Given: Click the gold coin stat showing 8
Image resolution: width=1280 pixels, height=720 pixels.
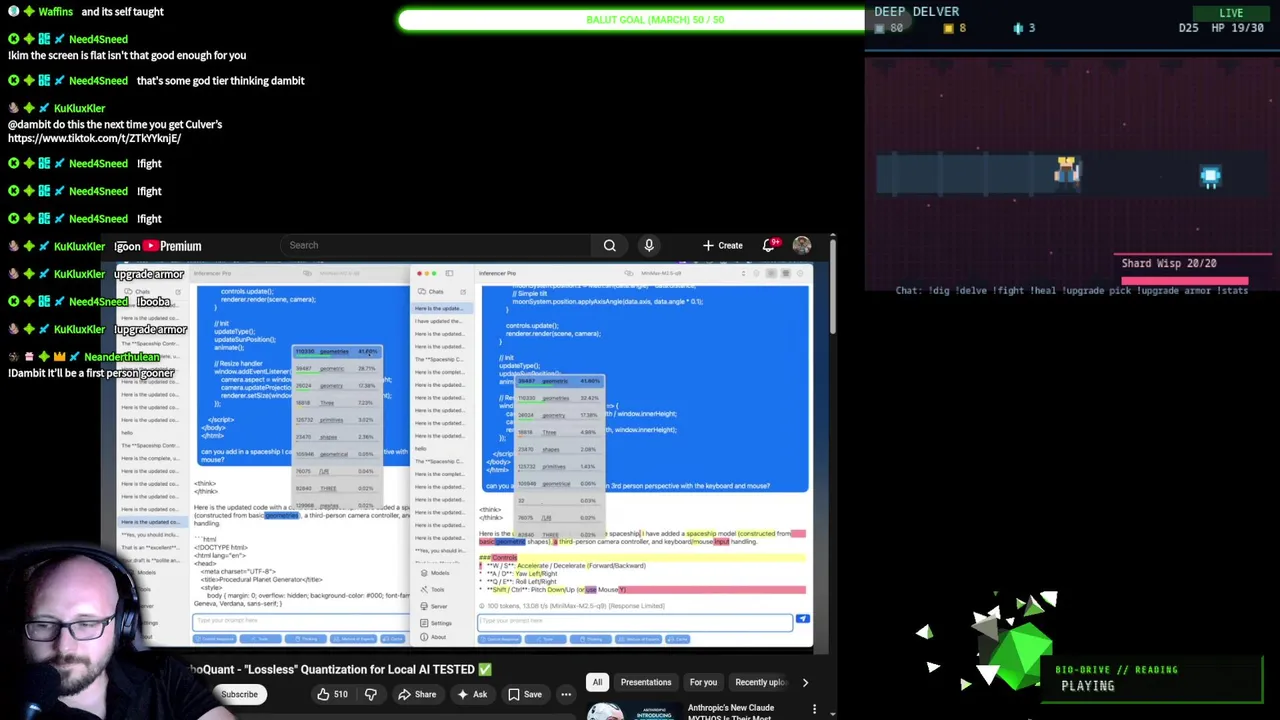Looking at the screenshot, I should (954, 28).
